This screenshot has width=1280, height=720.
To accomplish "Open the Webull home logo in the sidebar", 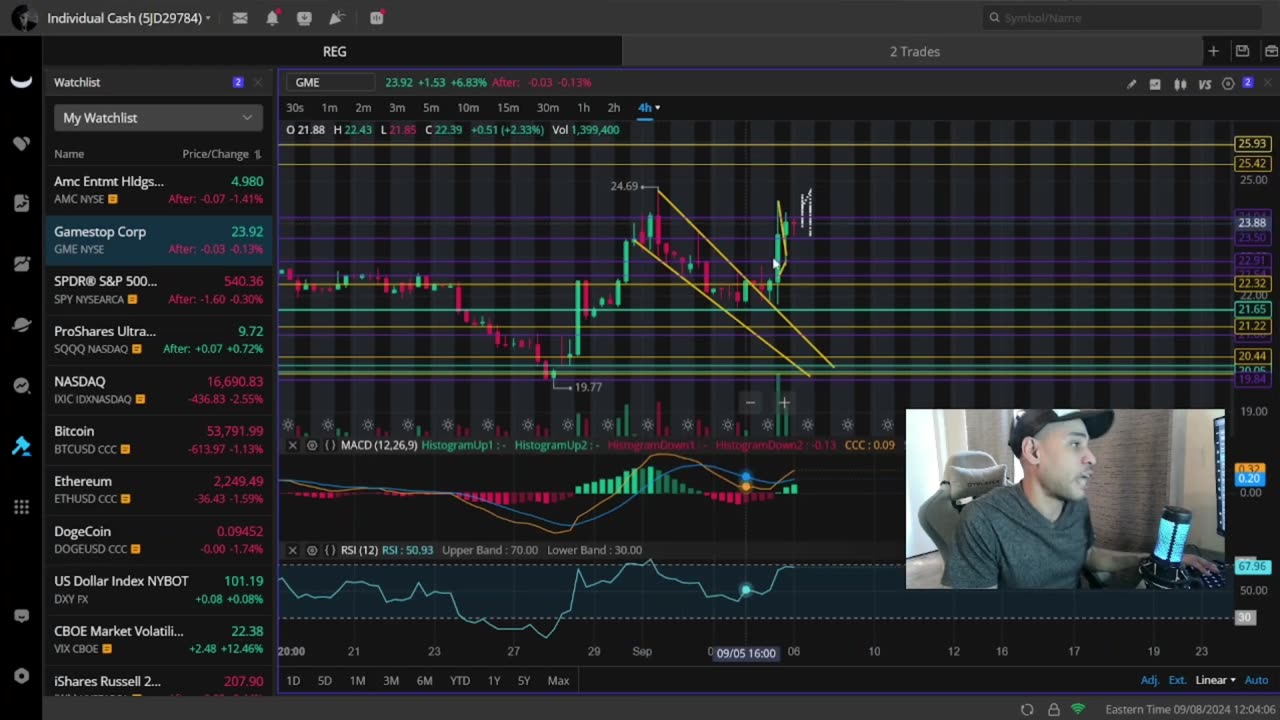I will point(21,82).
